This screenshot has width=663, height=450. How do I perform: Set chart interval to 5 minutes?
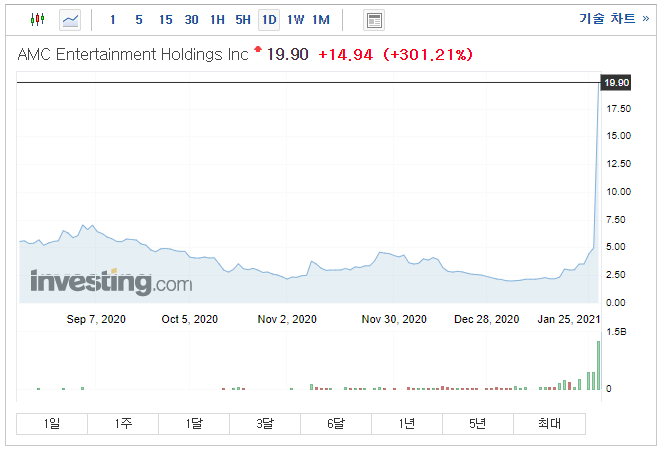point(139,20)
